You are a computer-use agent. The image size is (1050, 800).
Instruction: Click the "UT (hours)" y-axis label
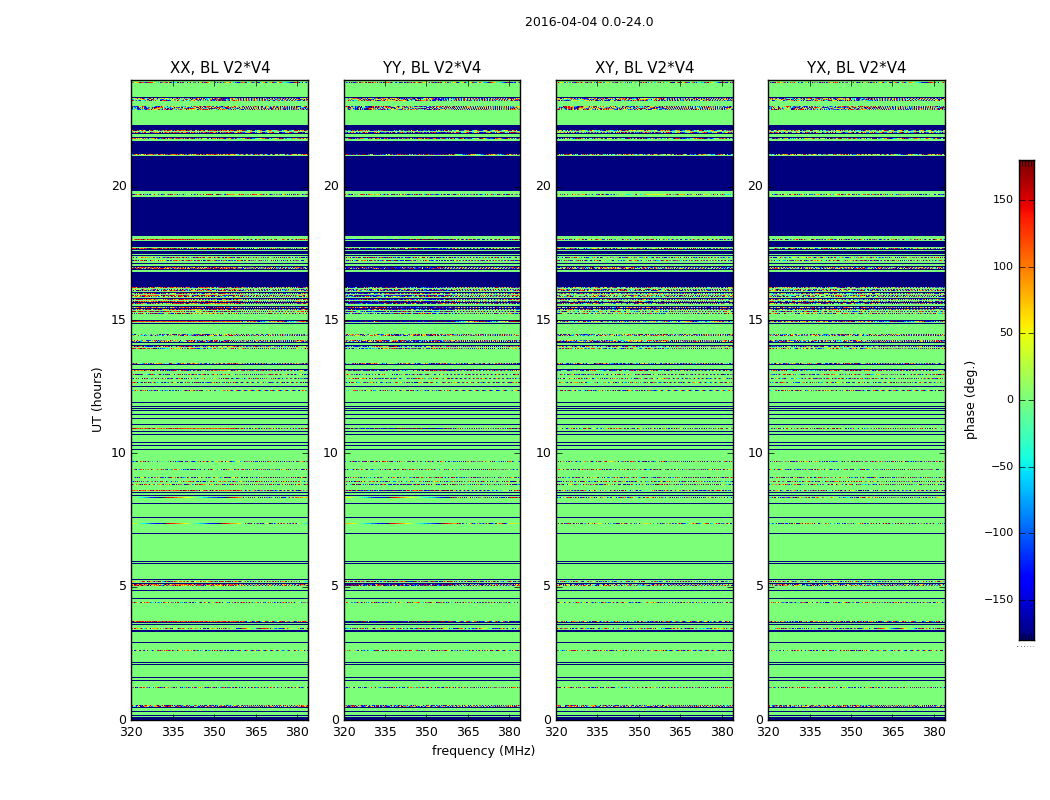coord(98,399)
